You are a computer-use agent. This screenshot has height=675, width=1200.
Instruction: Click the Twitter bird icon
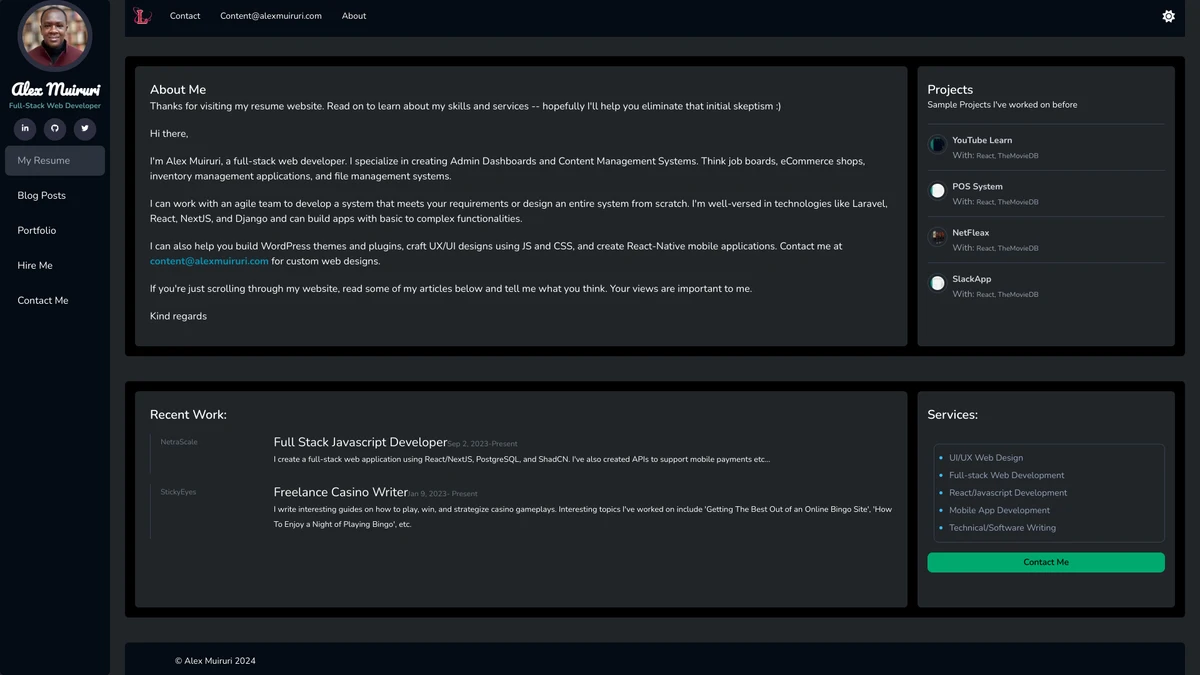85,128
